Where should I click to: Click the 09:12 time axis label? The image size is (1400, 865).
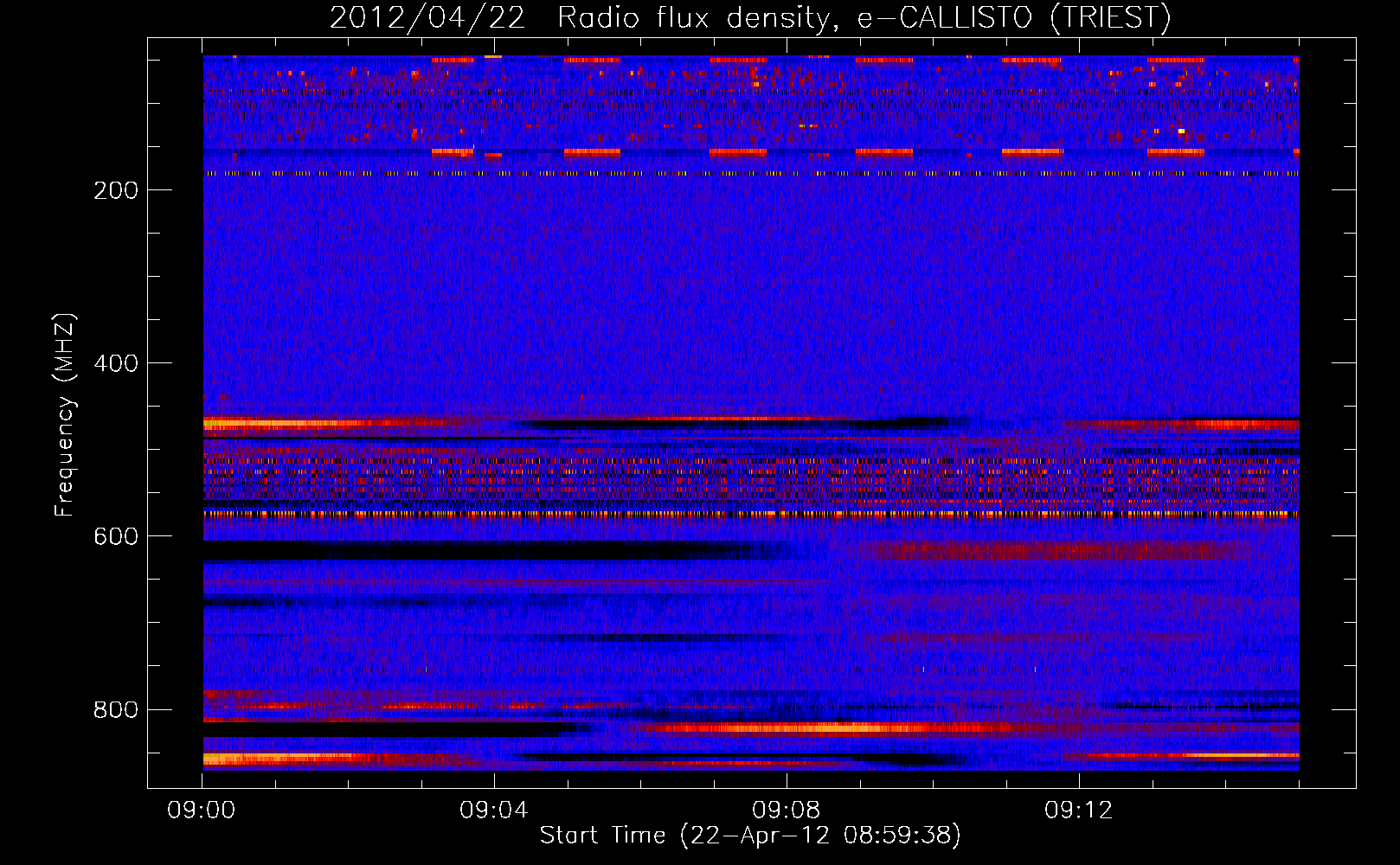coord(1079,811)
